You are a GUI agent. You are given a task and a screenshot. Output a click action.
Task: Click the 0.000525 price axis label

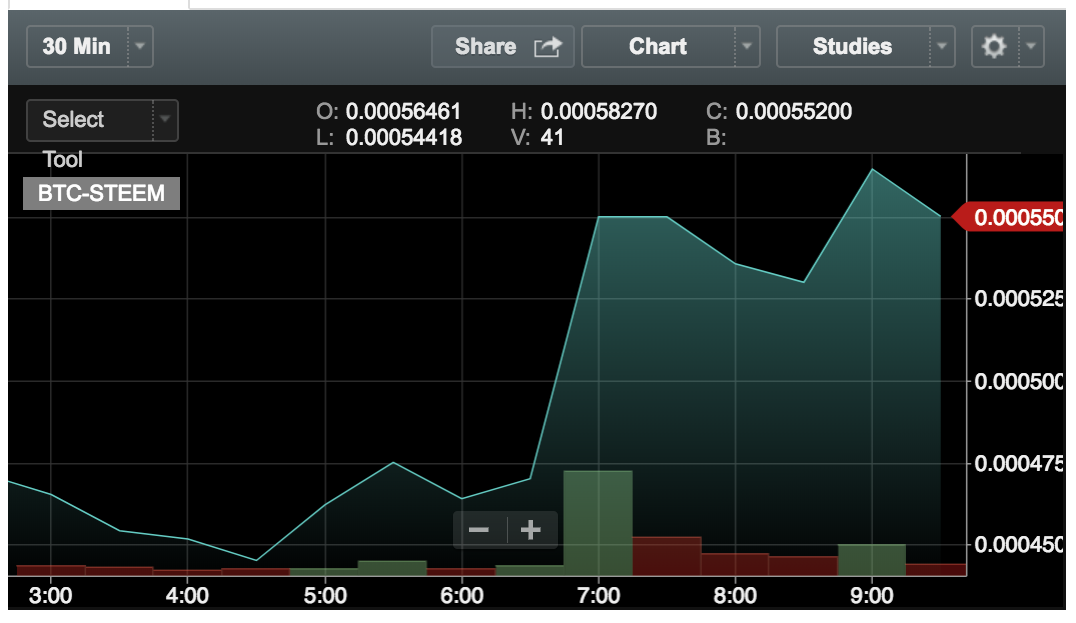[x=1018, y=298]
